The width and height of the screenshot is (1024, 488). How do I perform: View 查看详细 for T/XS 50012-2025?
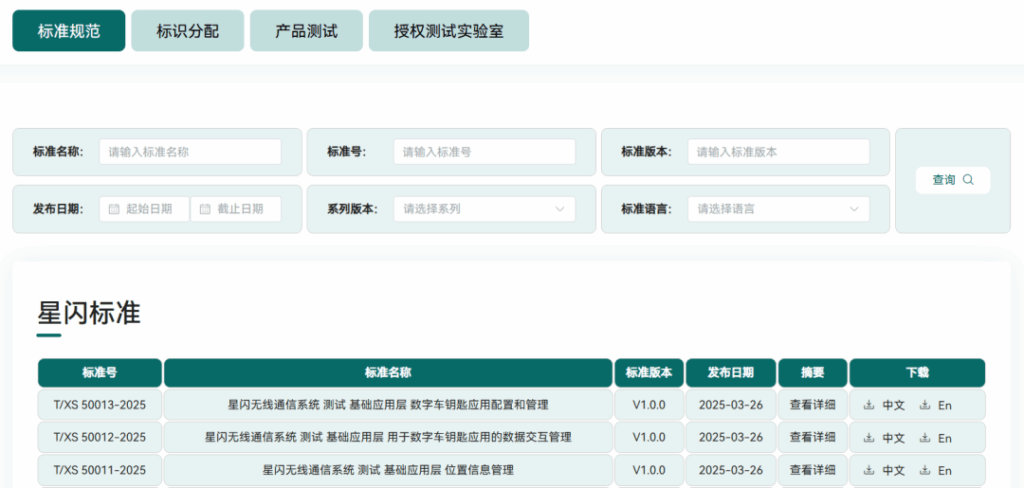(x=812, y=437)
